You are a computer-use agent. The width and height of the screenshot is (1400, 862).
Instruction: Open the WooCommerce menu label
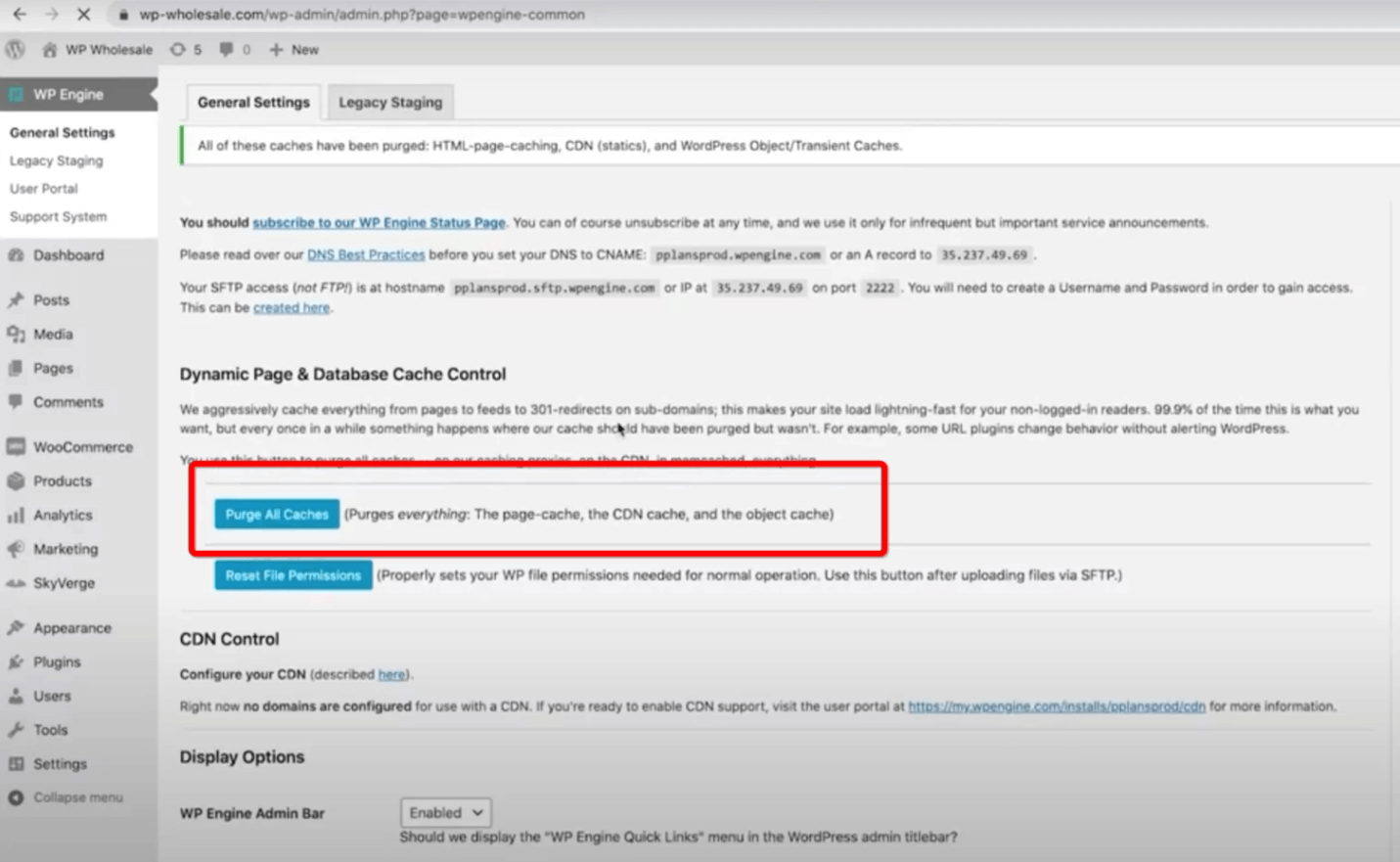click(x=83, y=447)
